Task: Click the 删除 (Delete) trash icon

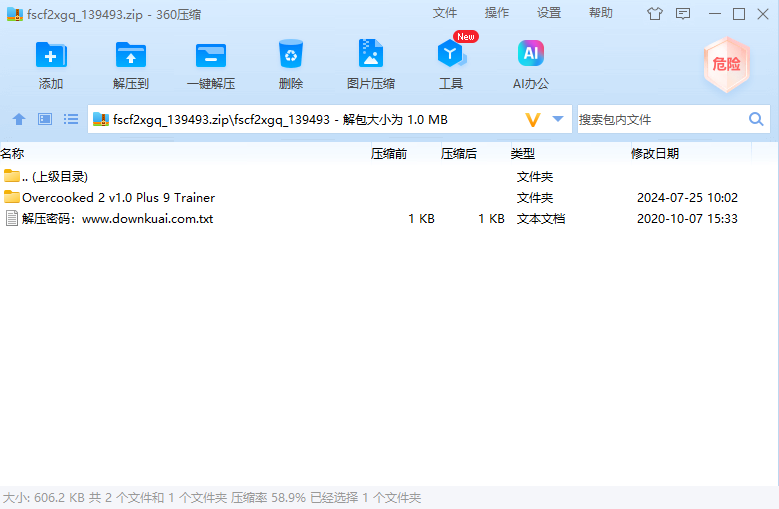Action: [291, 54]
